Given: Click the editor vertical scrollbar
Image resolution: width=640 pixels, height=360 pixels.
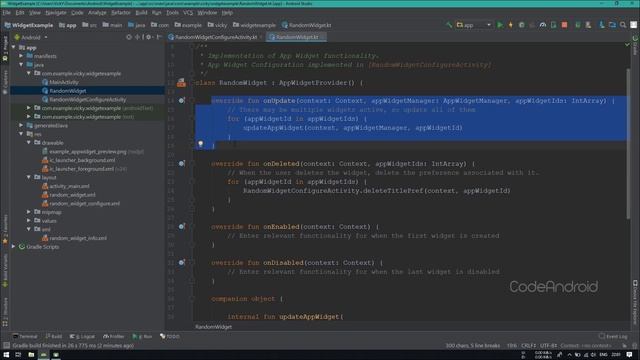Looking at the screenshot, I should click(629, 143).
